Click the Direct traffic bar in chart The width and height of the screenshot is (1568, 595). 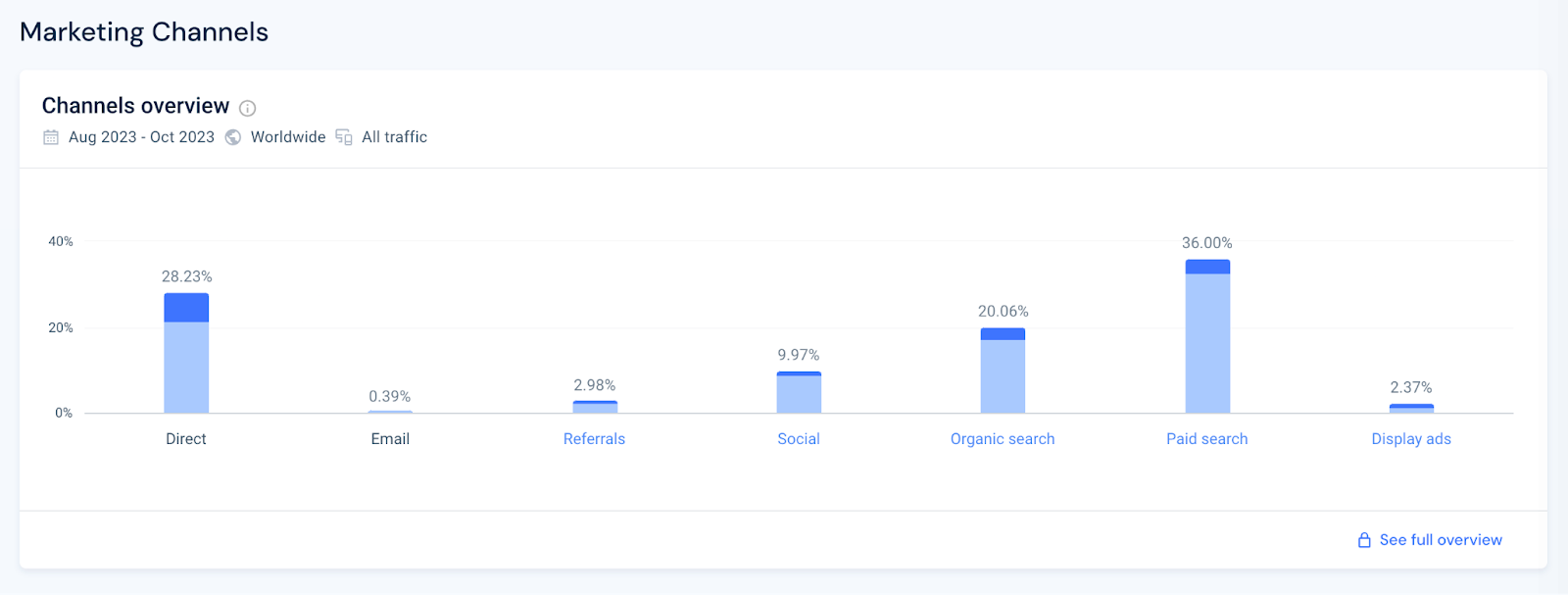click(x=186, y=353)
